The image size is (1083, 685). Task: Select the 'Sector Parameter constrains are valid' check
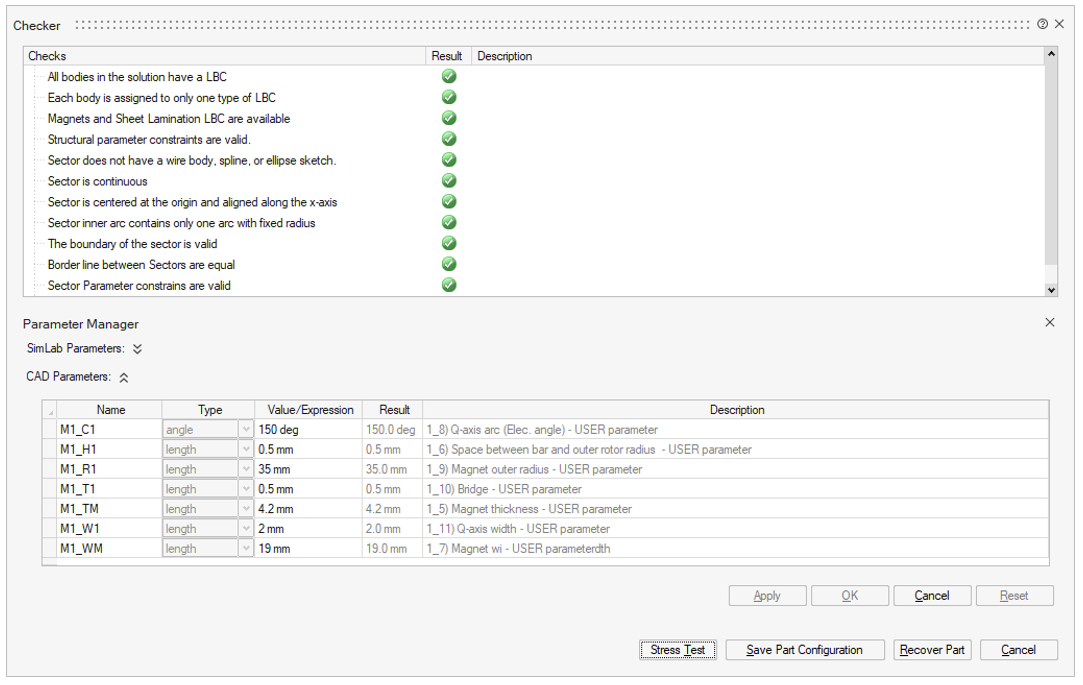pyautogui.click(x=139, y=286)
